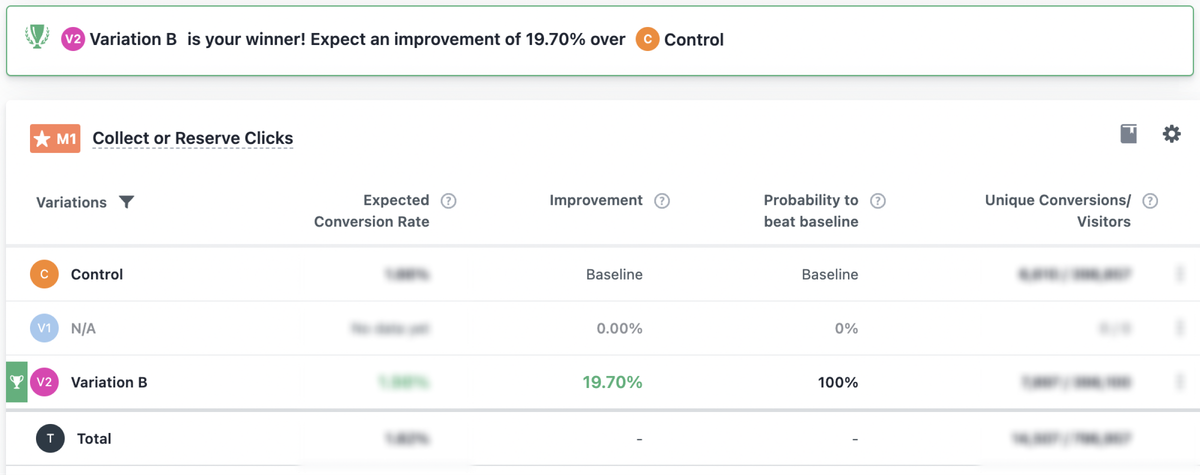This screenshot has height=475, width=1200.
Task: Click the 19.70% improvement value
Action: click(612, 382)
